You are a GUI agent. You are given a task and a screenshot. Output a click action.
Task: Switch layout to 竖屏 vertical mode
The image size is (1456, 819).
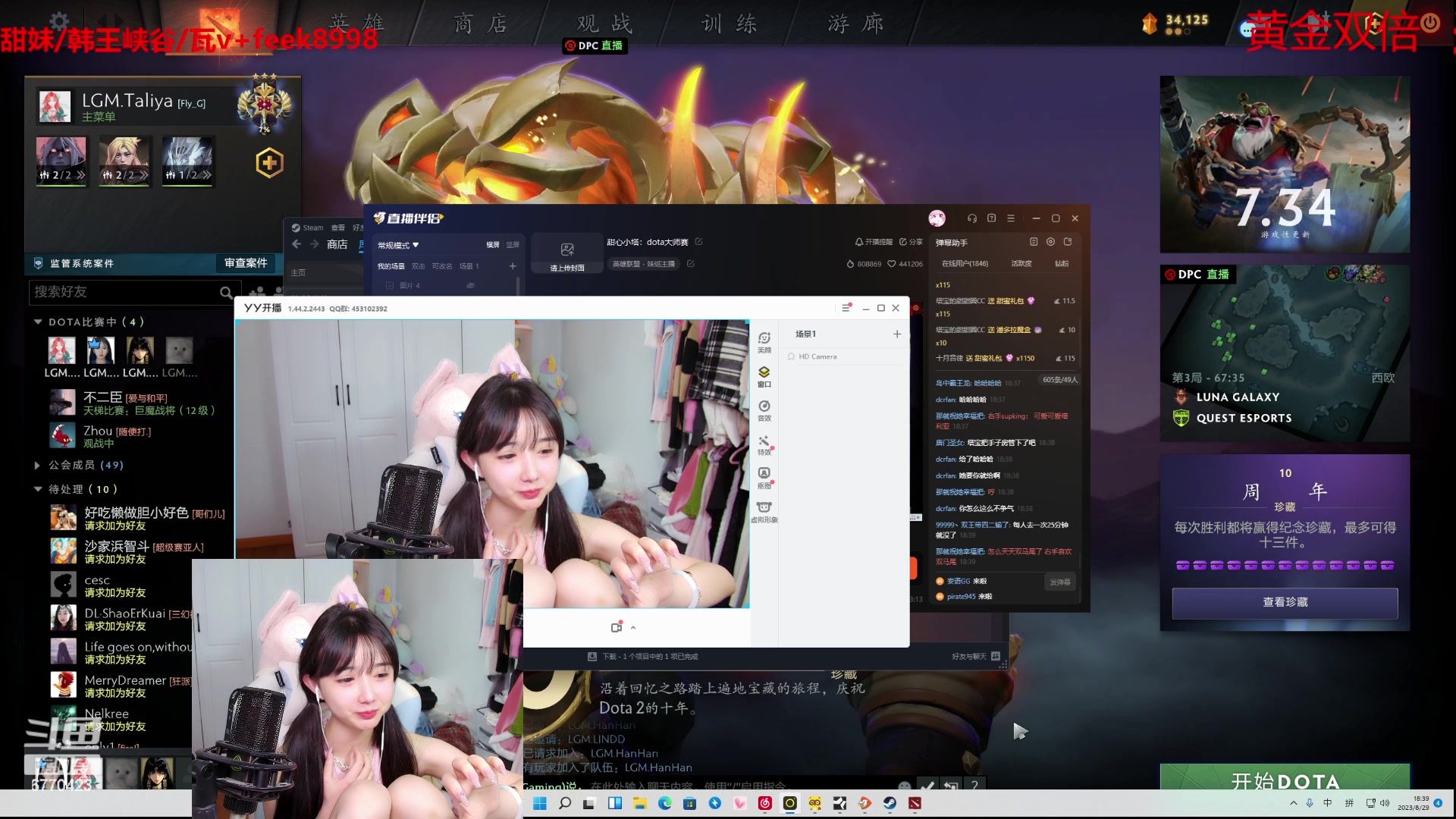pos(512,245)
